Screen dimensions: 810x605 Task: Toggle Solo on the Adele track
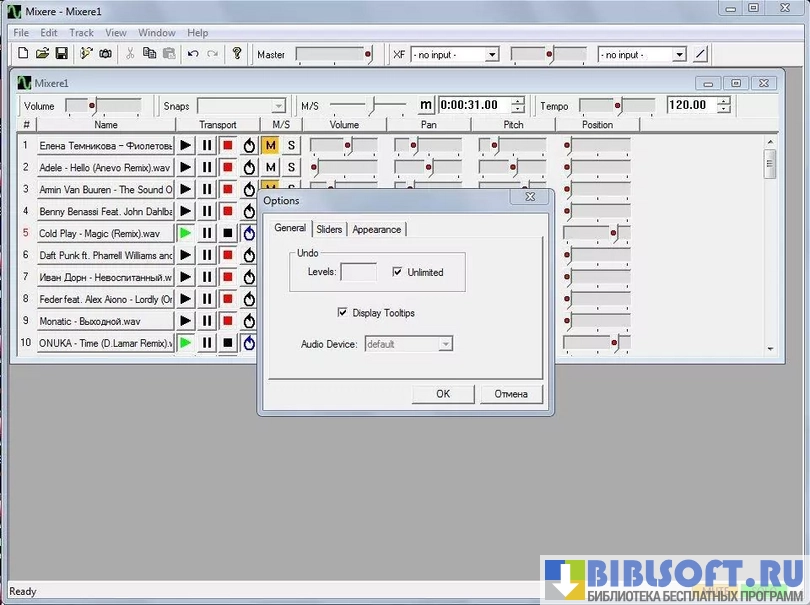[291, 168]
